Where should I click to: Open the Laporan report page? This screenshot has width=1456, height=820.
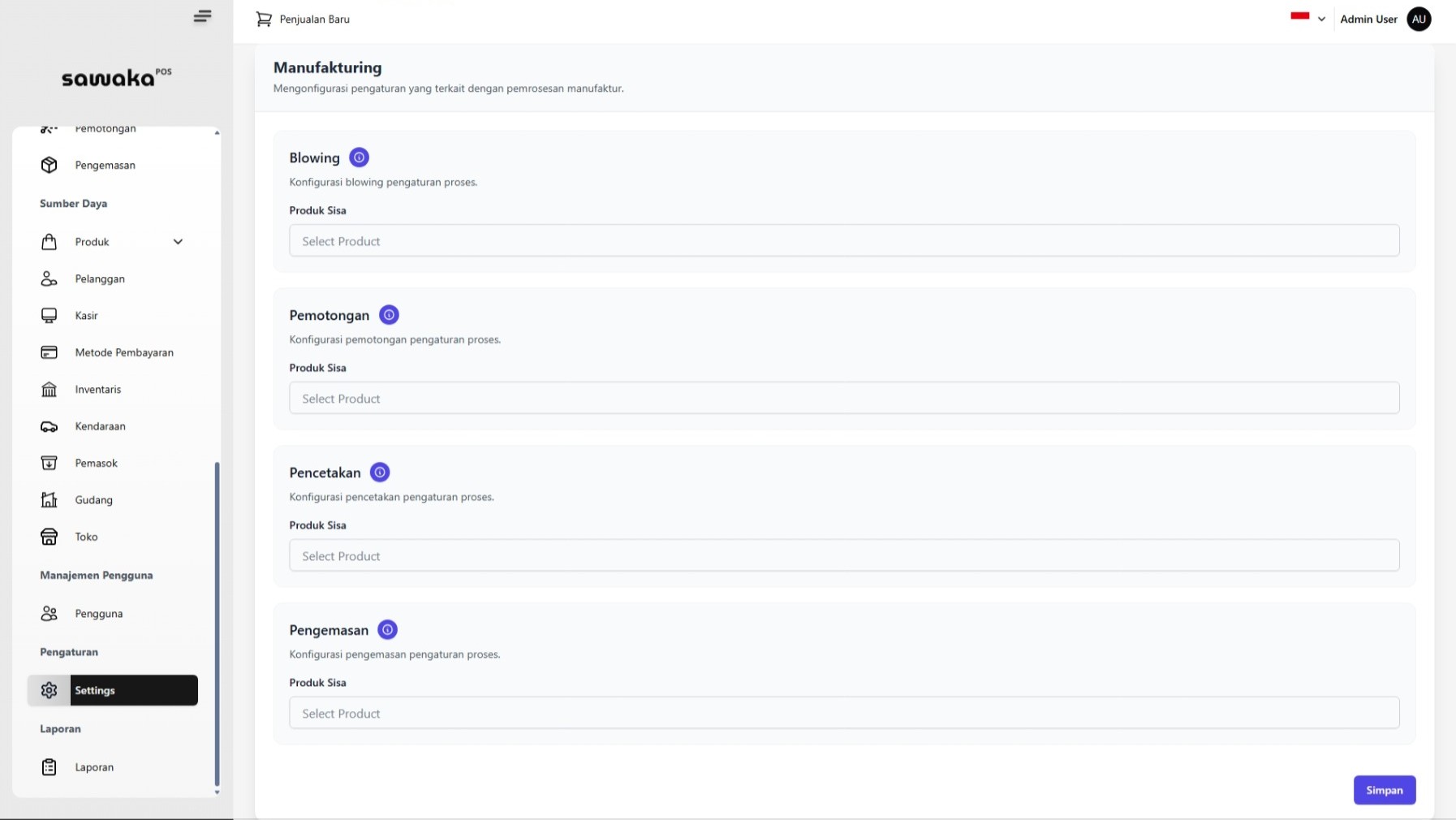pos(94,767)
